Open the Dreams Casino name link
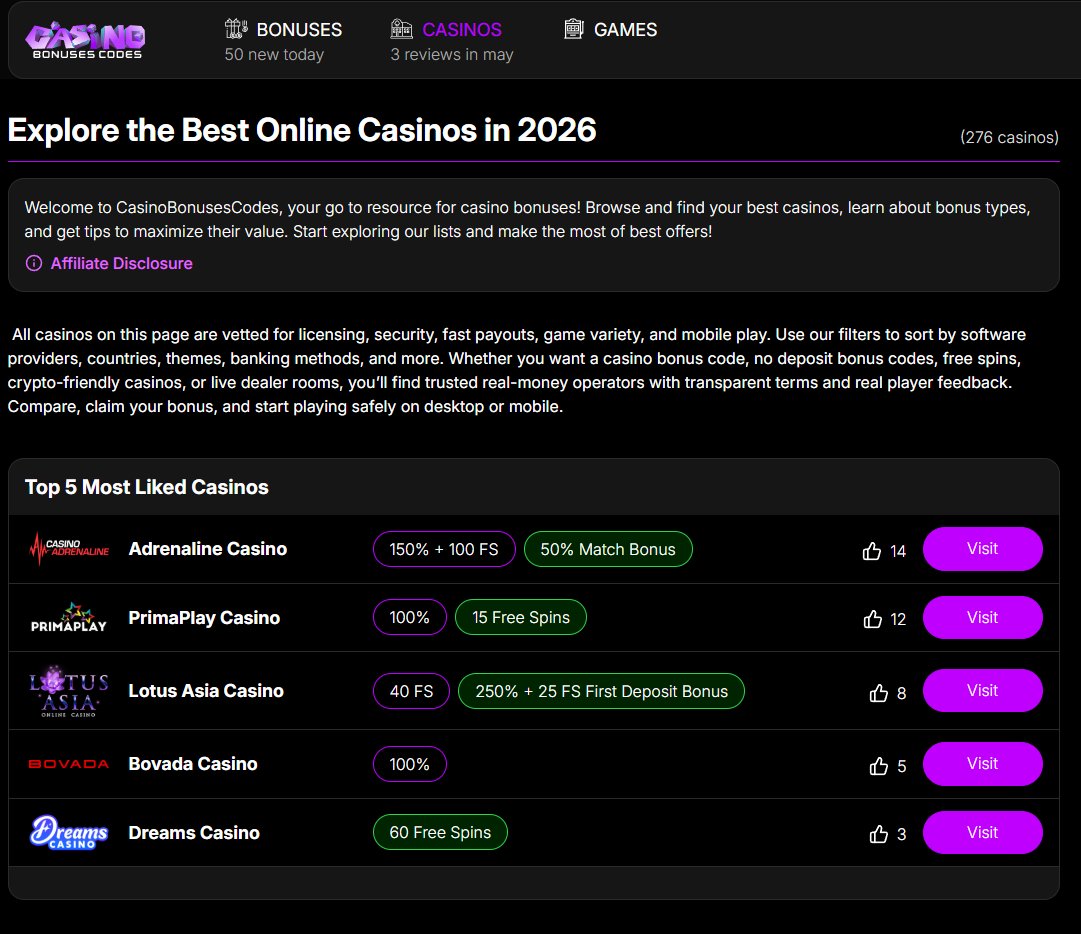The image size is (1081, 934). tap(194, 833)
